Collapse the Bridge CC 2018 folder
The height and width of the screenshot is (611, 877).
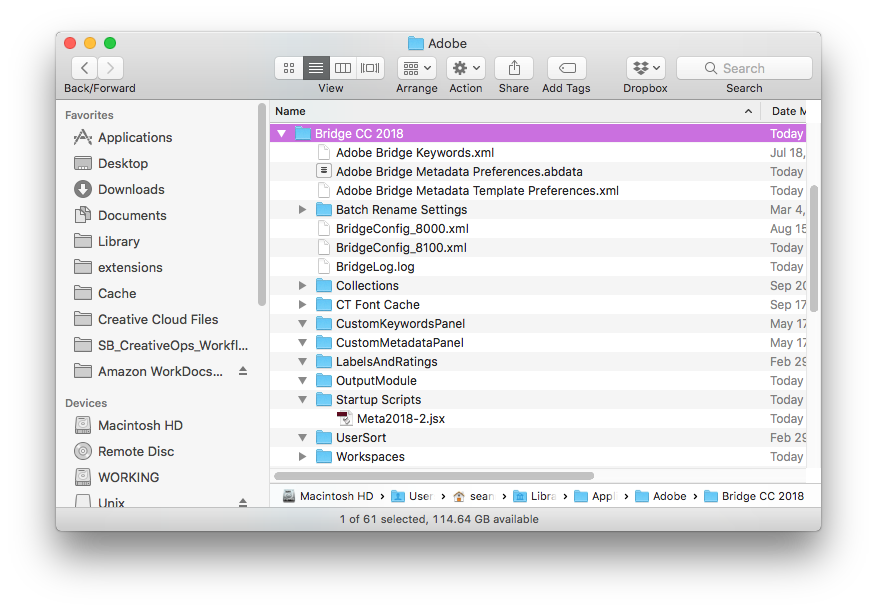pyautogui.click(x=282, y=134)
